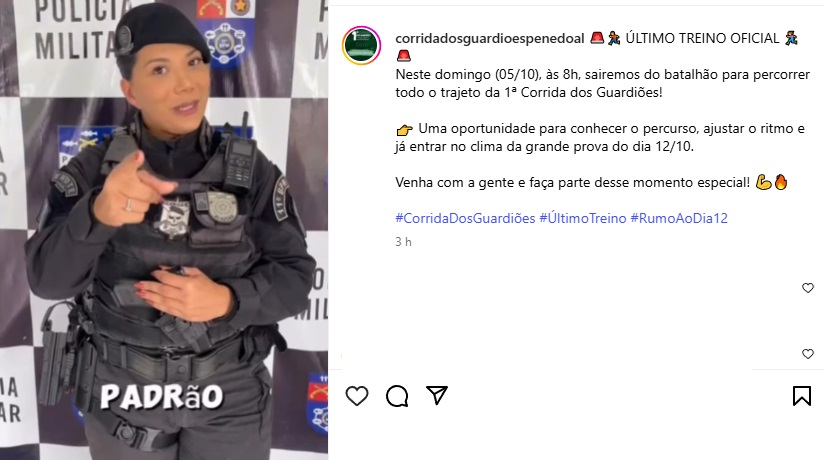Click the red siren emoji beside the username
This screenshot has height=460, width=824.
[x=597, y=38]
